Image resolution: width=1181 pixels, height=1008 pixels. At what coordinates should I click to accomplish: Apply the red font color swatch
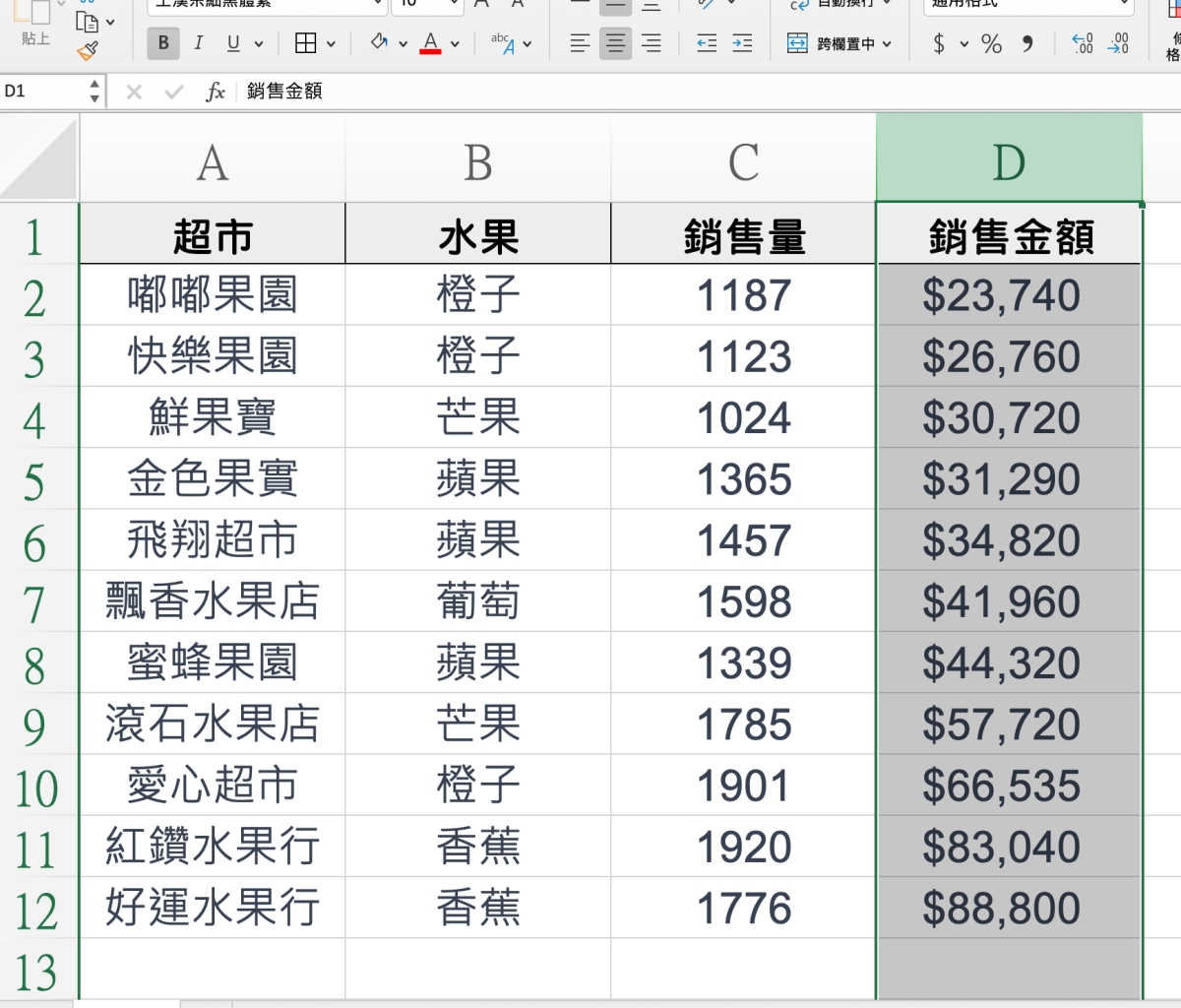pos(430,43)
